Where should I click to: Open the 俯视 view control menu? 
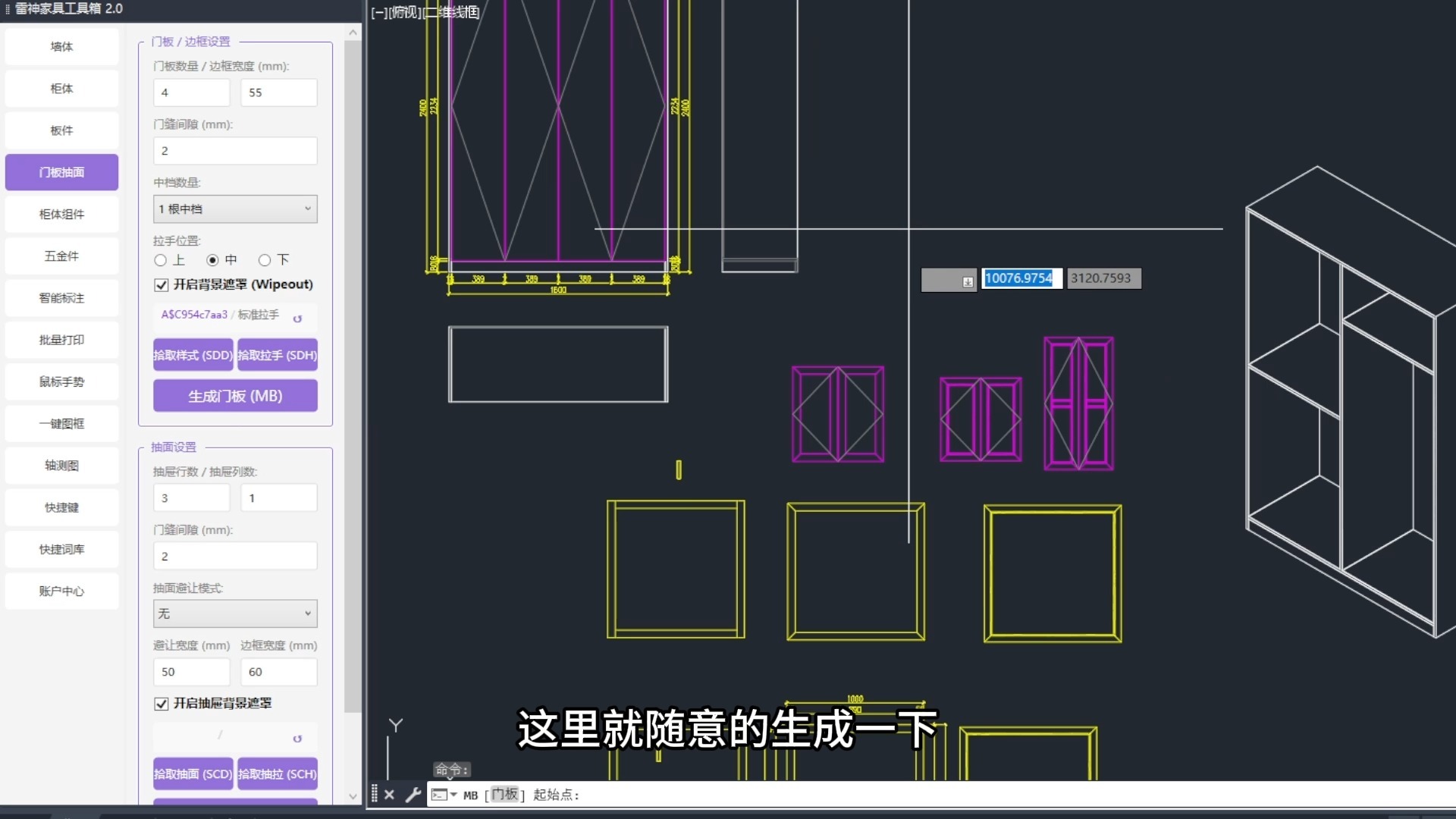point(404,12)
